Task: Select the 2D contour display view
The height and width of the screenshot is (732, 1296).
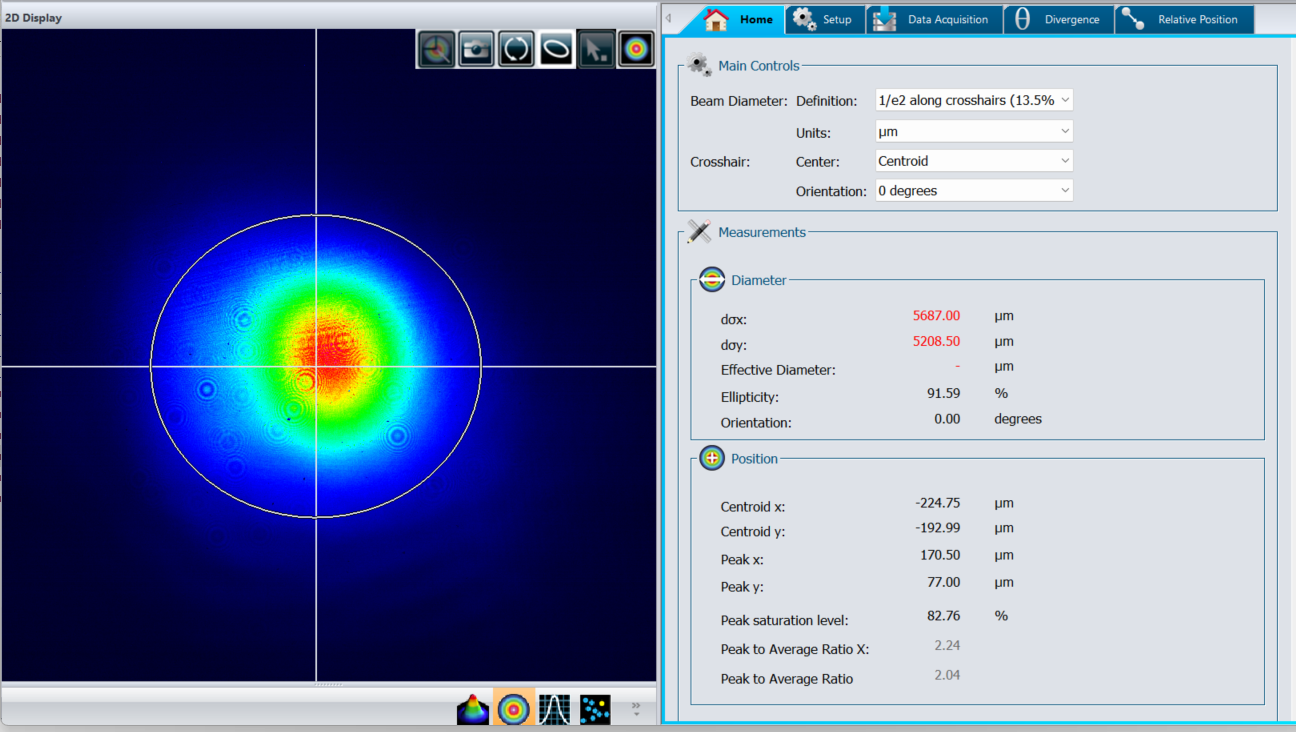Action: point(514,709)
